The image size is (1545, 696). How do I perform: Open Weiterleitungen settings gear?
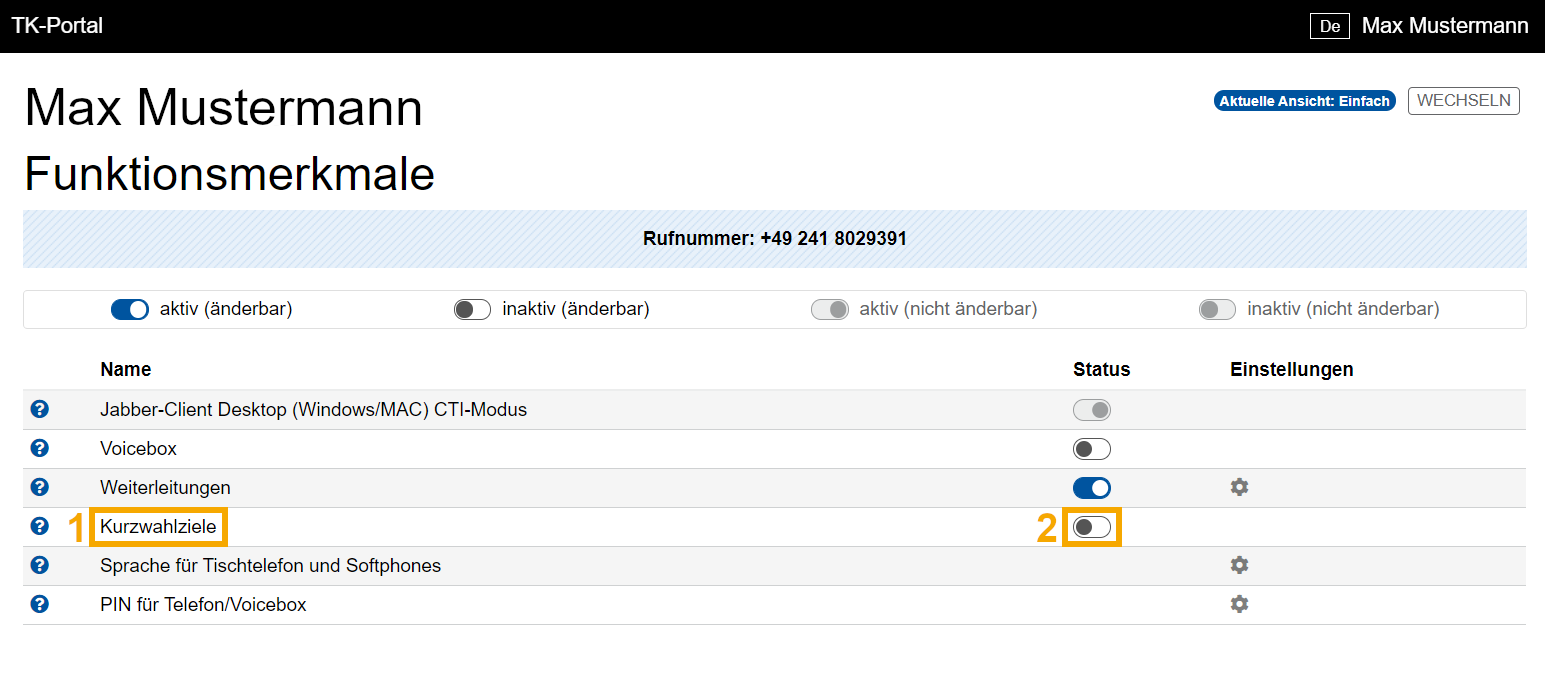click(x=1239, y=487)
